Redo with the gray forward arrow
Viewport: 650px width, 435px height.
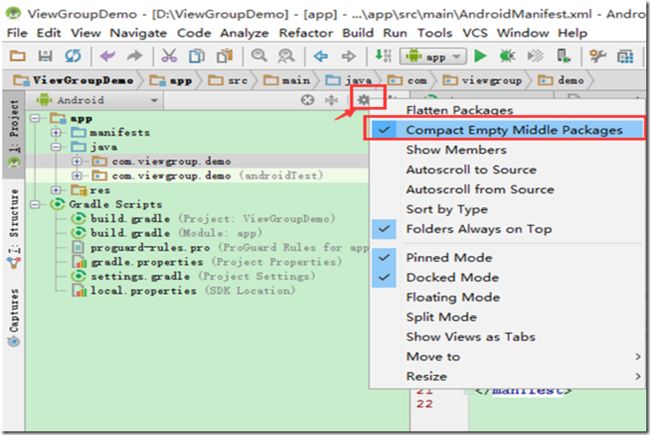click(134, 56)
